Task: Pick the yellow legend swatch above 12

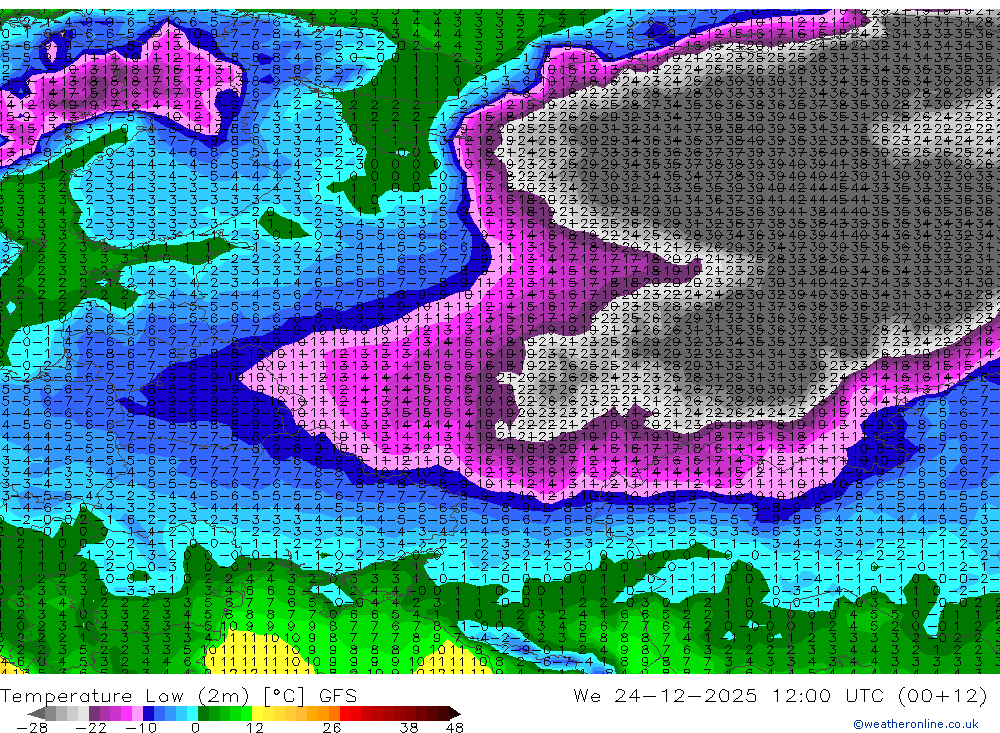Action: (258, 713)
